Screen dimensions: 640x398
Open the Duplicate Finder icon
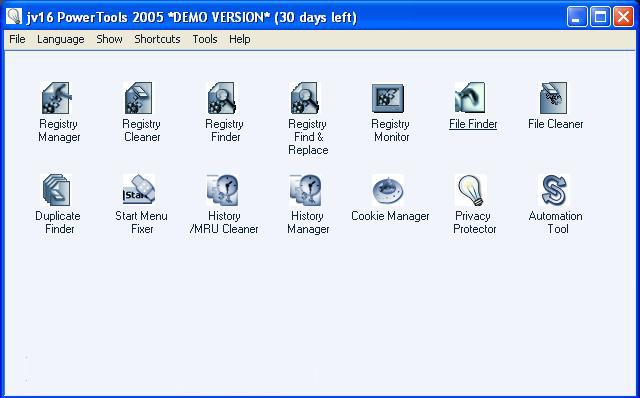[57, 190]
